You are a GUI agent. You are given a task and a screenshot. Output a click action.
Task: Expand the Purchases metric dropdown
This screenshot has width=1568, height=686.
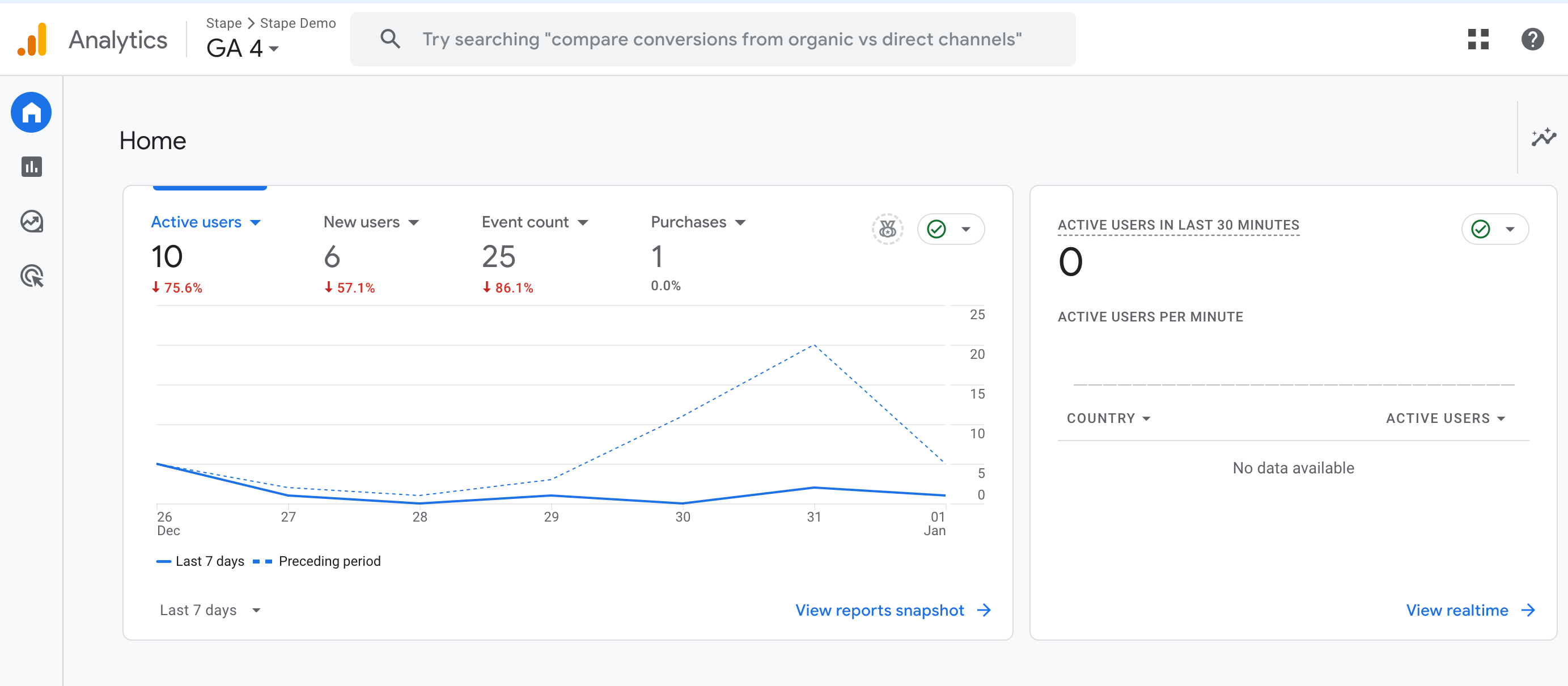[x=740, y=223]
